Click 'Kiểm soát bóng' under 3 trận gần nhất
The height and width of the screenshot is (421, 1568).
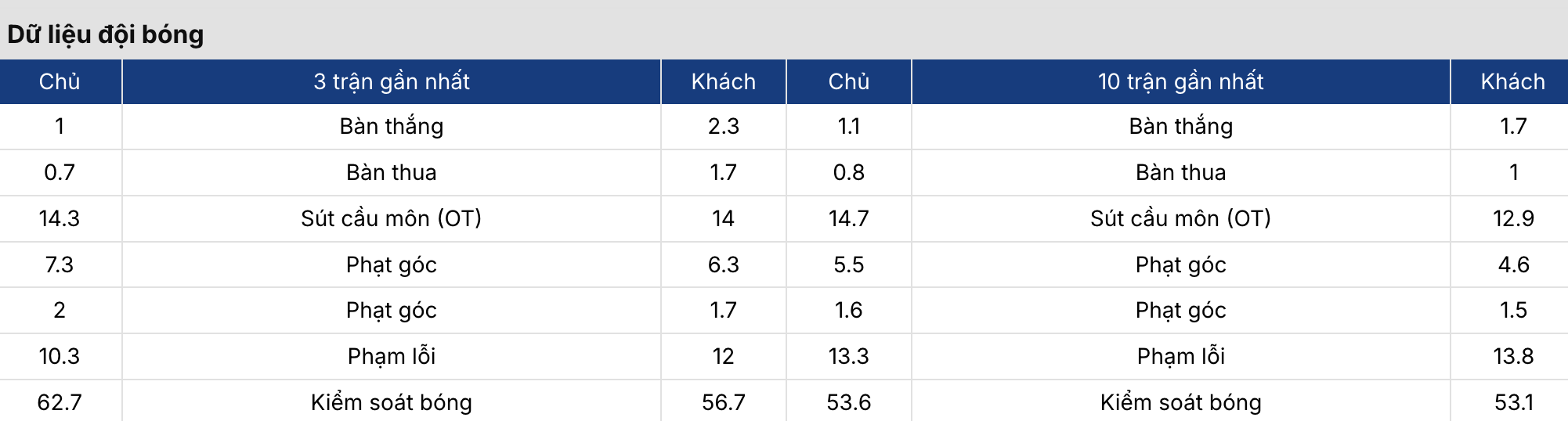point(392,402)
